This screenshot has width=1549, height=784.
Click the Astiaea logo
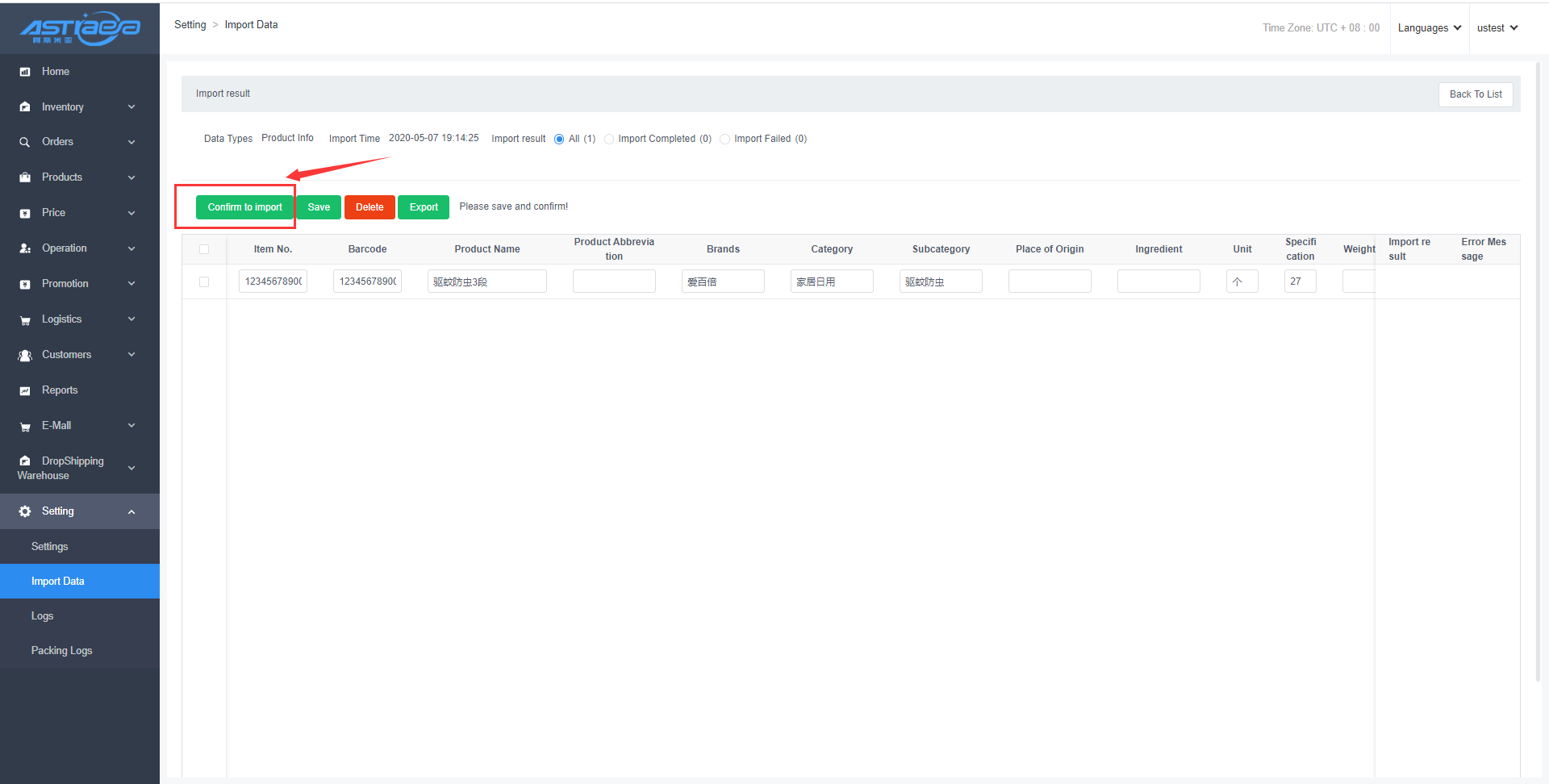[x=80, y=28]
